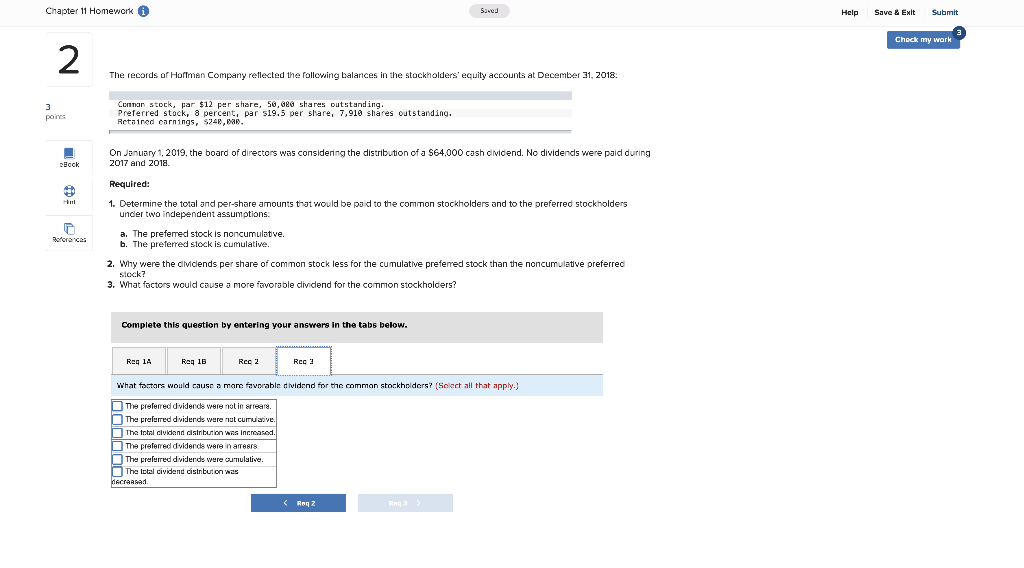The width and height of the screenshot is (1024, 568).
Task: Check 'The preferred dividends were not in arrears'
Action: [x=118, y=406]
